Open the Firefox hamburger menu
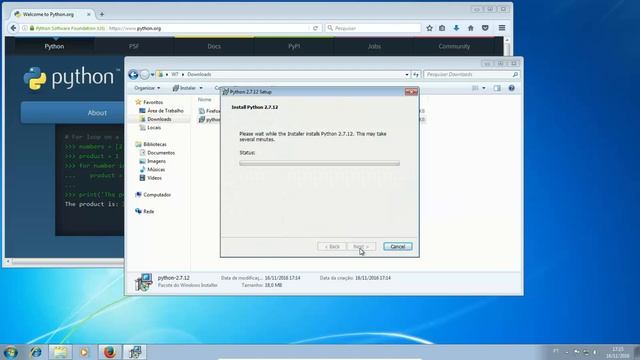The height and width of the screenshot is (360, 640). 502,28
